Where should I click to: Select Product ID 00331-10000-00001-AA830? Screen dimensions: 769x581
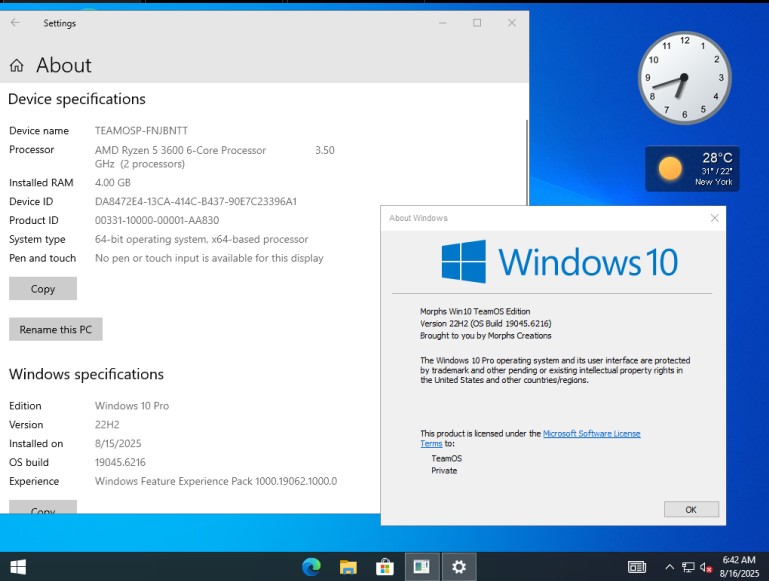(x=157, y=220)
